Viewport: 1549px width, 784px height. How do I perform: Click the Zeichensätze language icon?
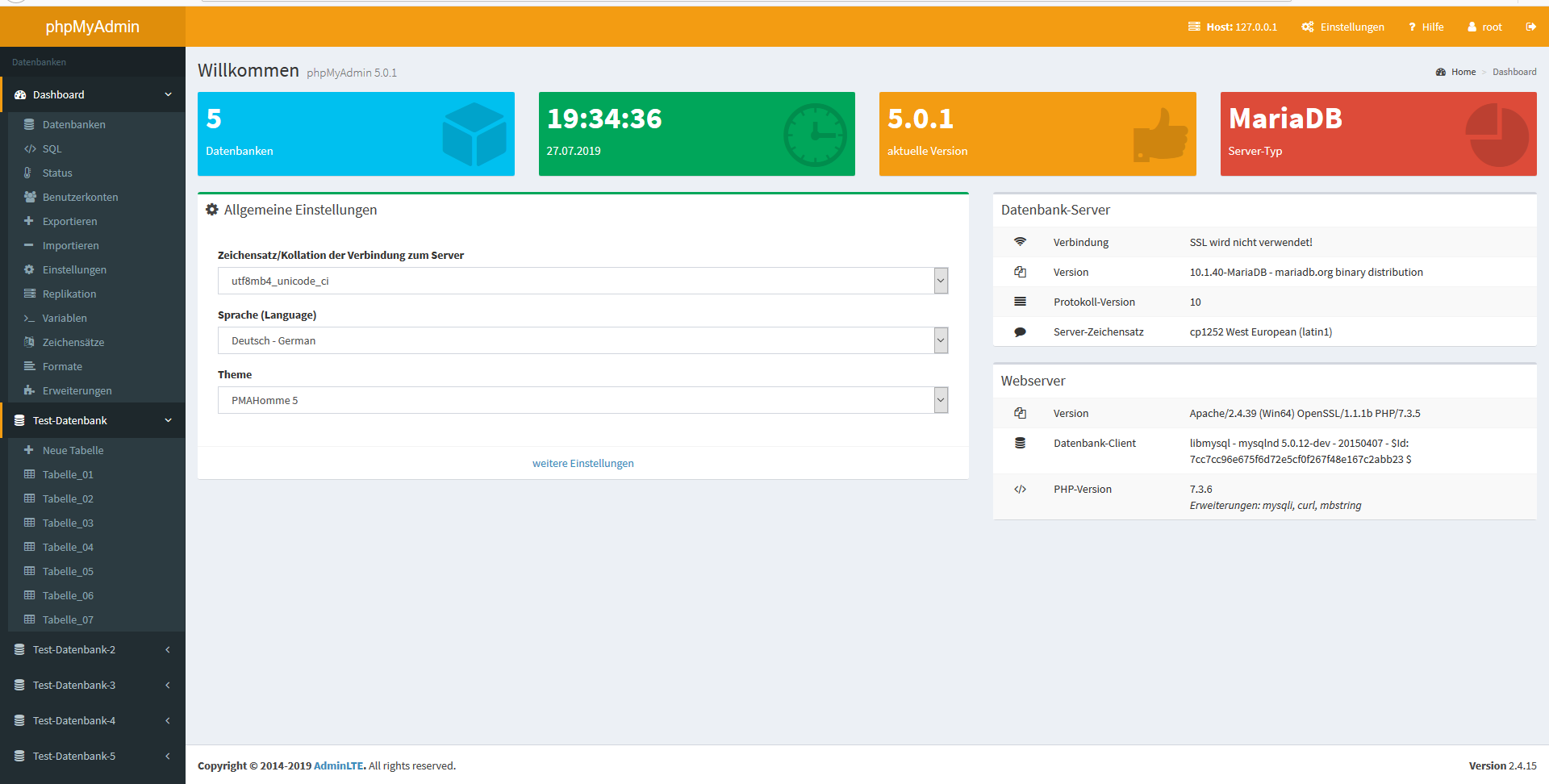tap(29, 342)
